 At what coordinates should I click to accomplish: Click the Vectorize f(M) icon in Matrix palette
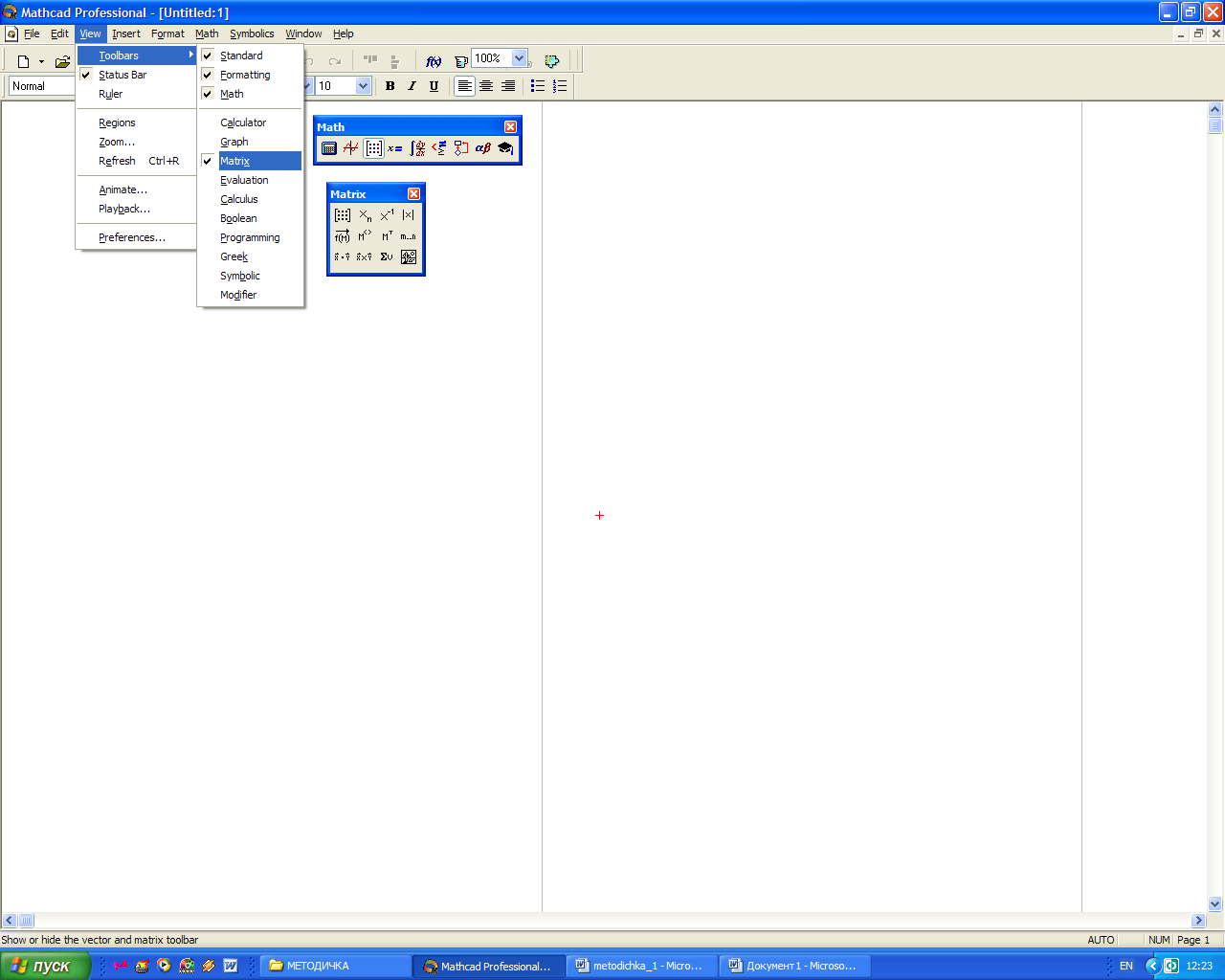point(343,236)
